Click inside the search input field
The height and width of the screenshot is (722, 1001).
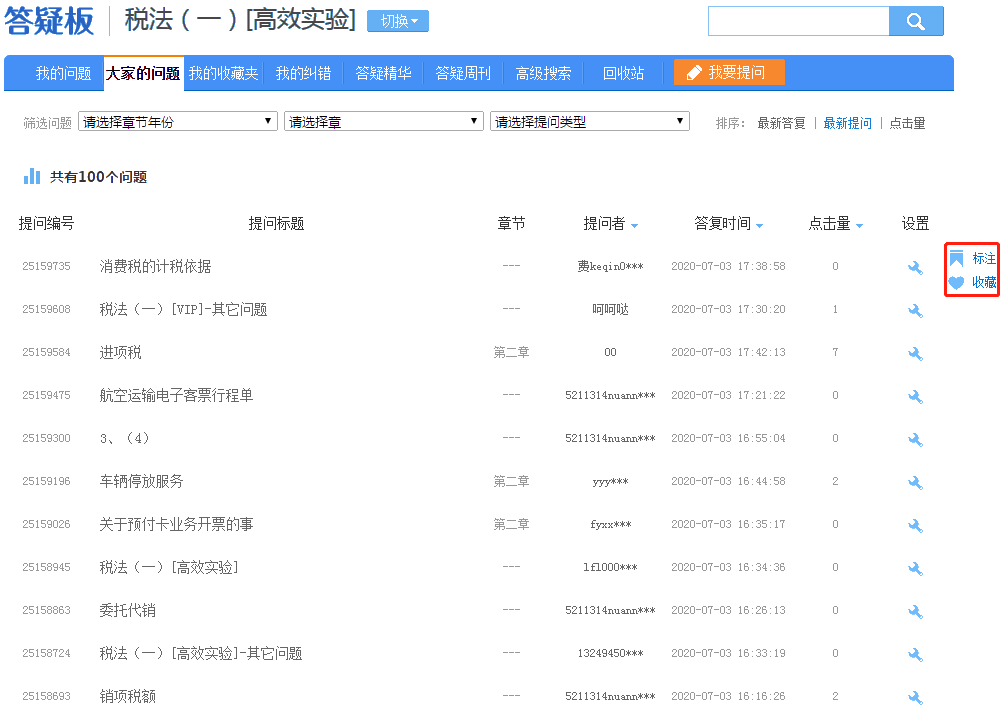797,20
